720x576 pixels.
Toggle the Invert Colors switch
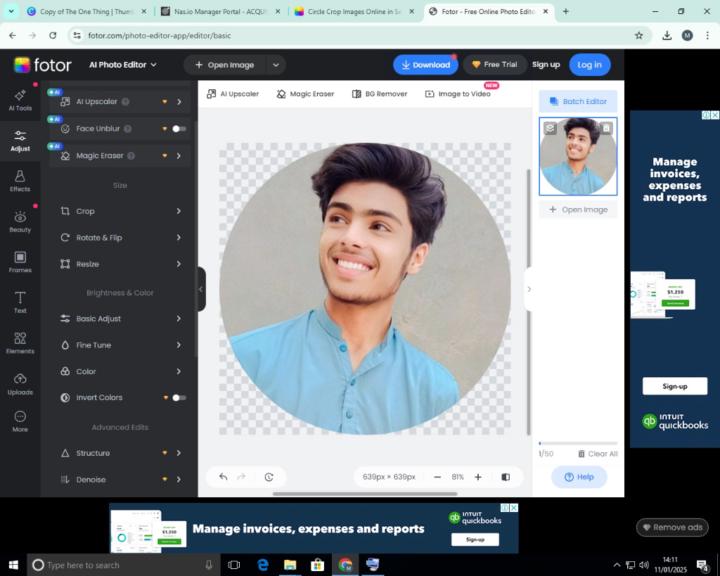(x=179, y=398)
